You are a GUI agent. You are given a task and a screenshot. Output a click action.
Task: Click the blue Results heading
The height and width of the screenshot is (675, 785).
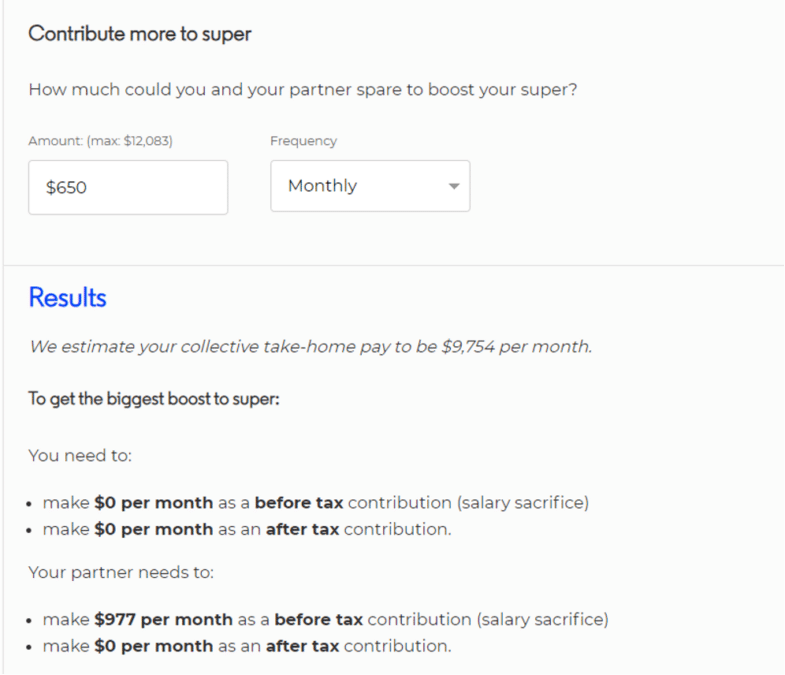tap(67, 297)
